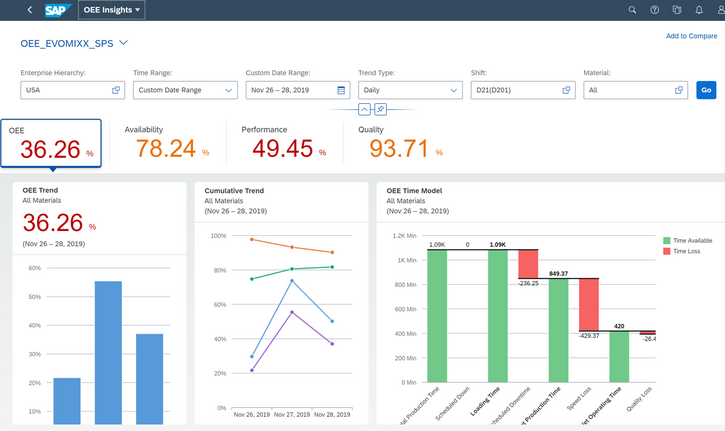Click the Shift D21(D201) input field
Screen dimensions: 725x431
point(523,90)
